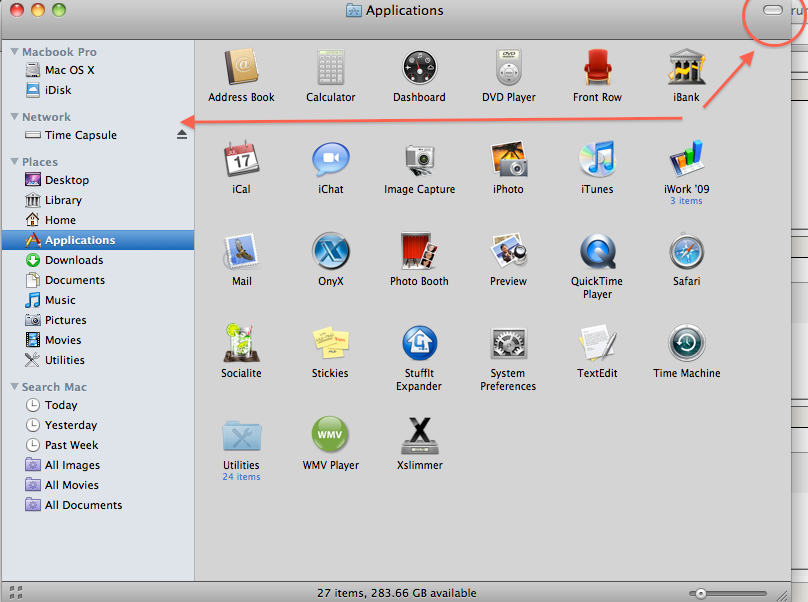Screen dimensions: 808x602
Task: Open the Address Book application
Action: [x=241, y=67]
